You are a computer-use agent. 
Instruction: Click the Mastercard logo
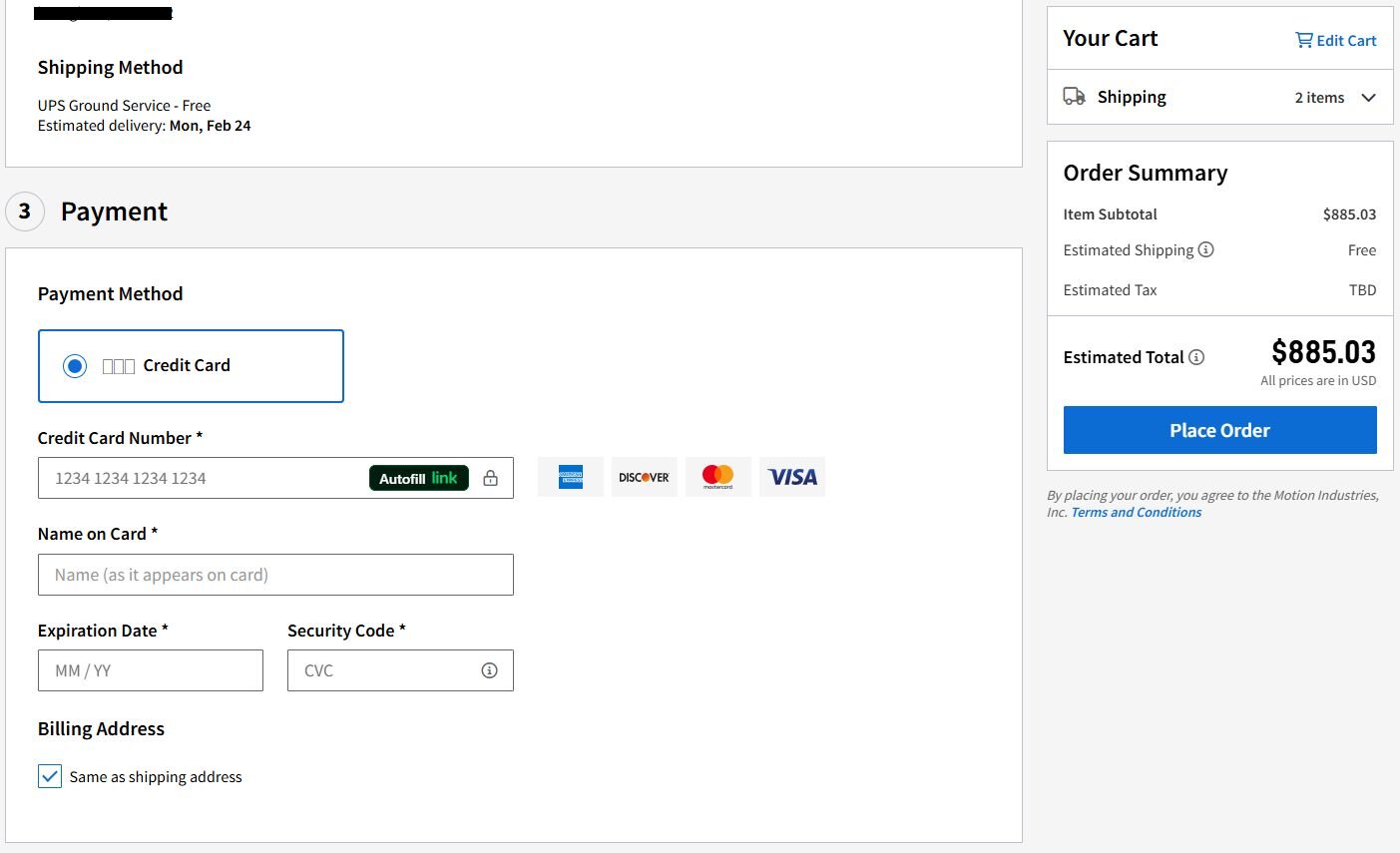[717, 477]
